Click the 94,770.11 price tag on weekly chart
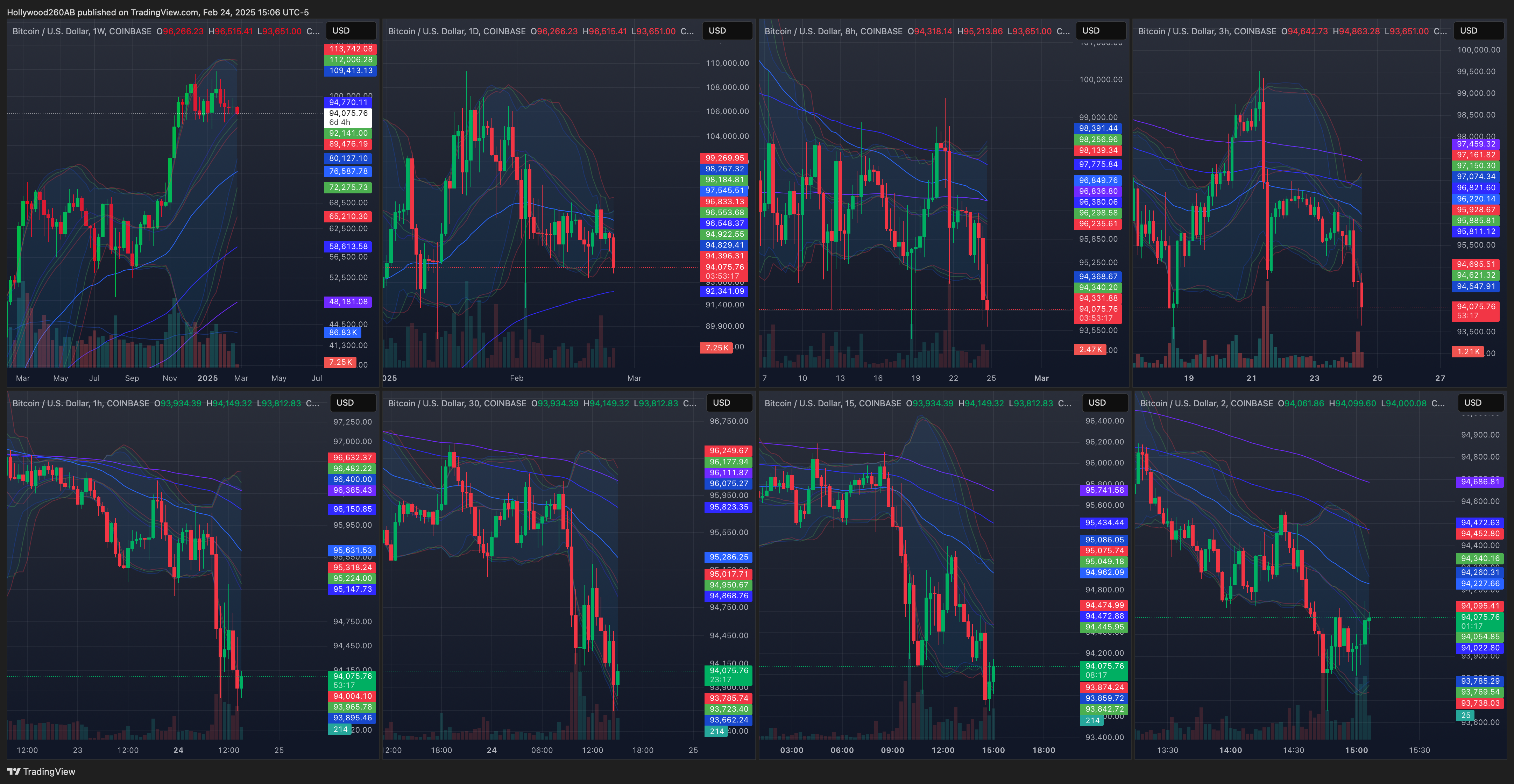 tap(348, 102)
